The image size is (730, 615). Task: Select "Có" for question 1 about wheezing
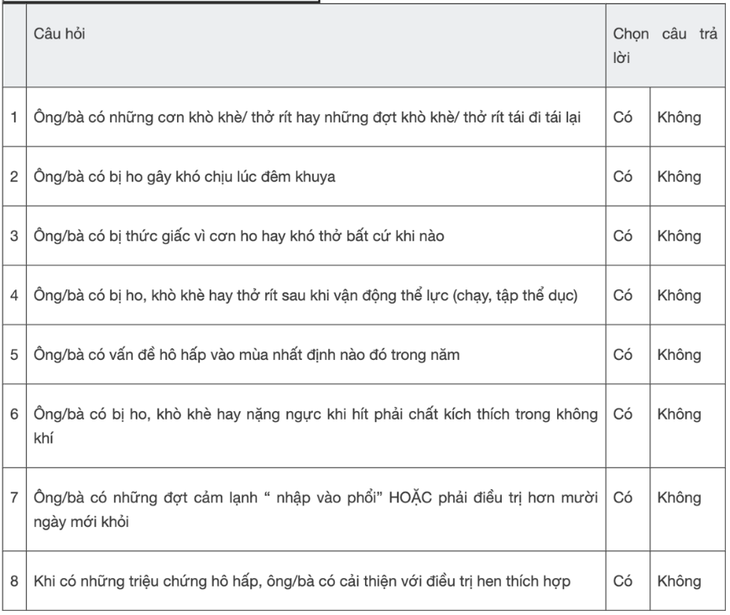tap(622, 117)
